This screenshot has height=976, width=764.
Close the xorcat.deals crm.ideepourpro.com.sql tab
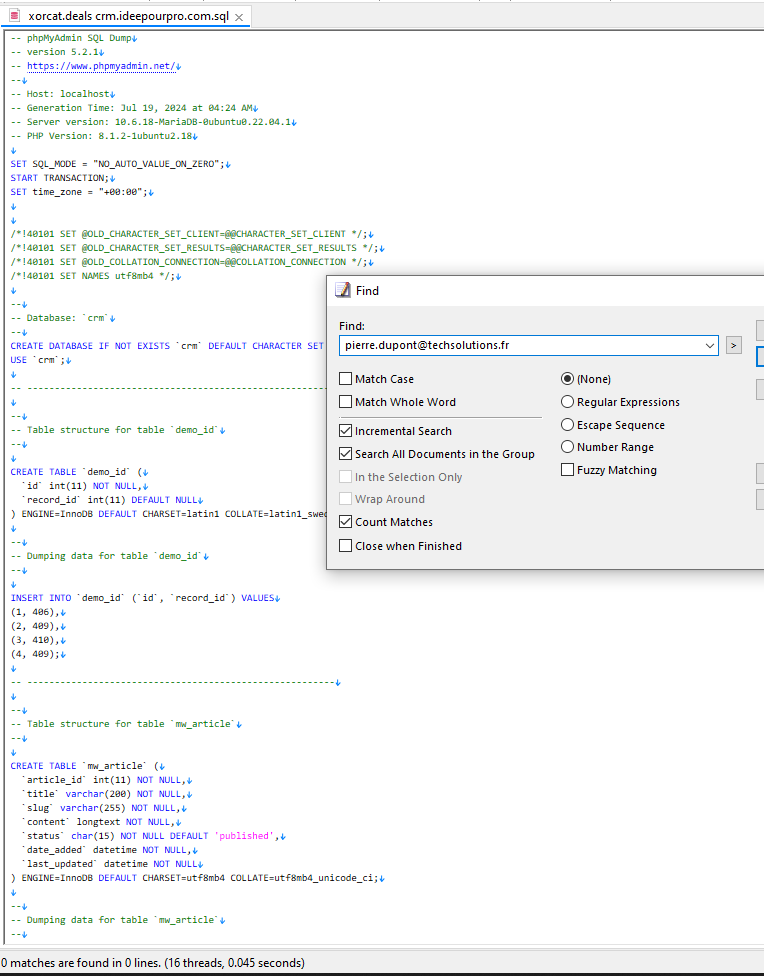[238, 17]
